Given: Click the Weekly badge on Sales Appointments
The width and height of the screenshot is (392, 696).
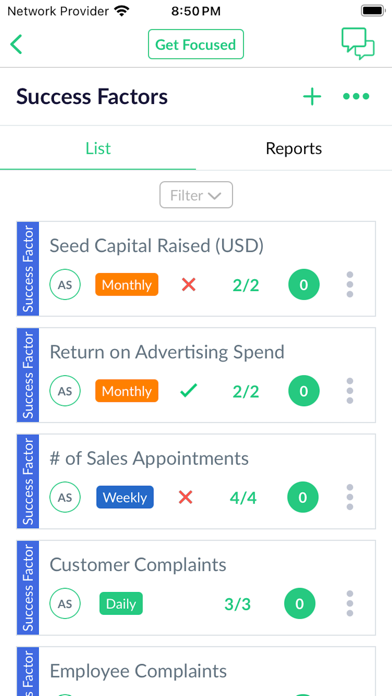Looking at the screenshot, I should [125, 497].
